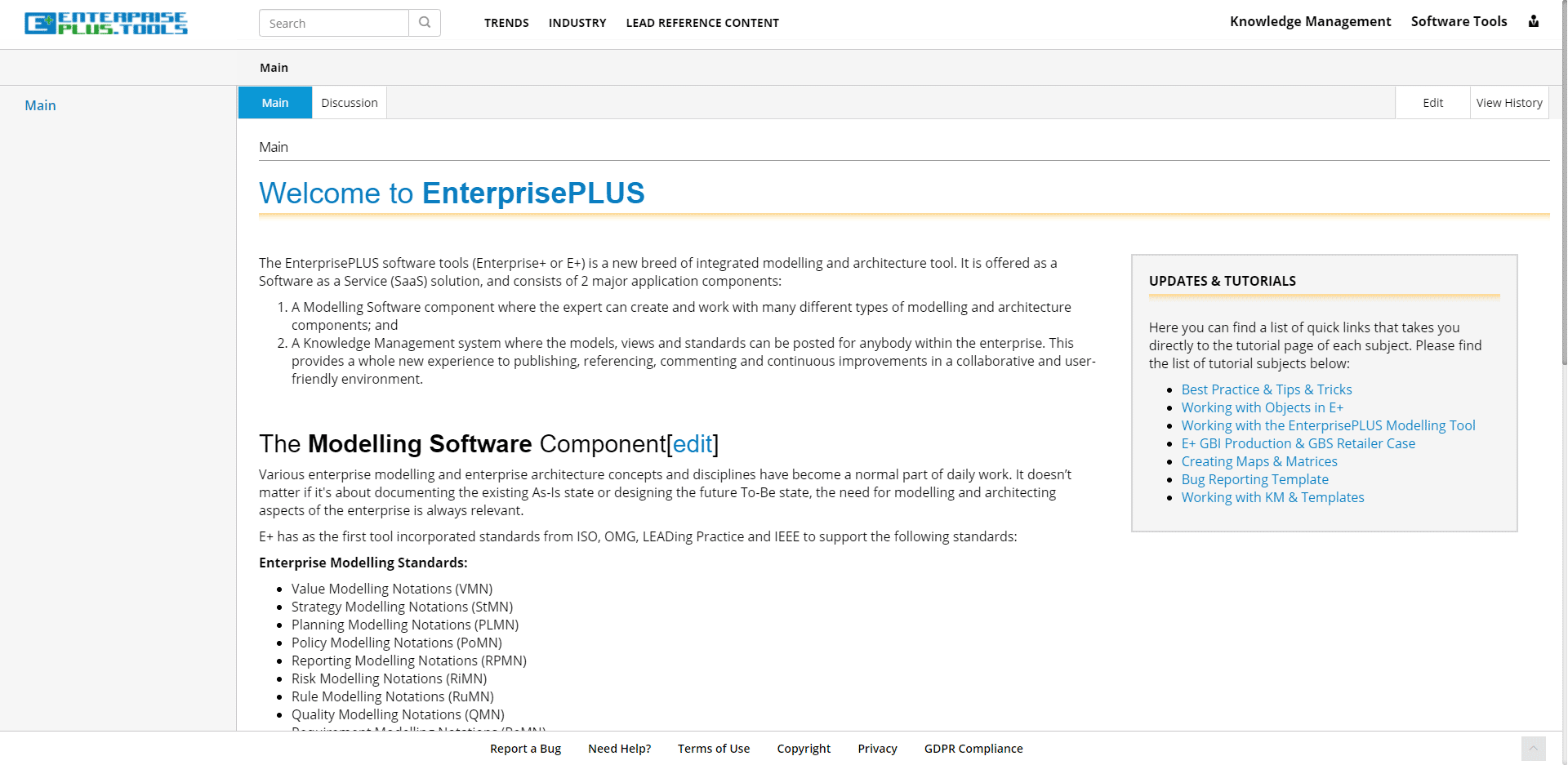Screen dimensions: 1568x765
Task: Click the Main link in left sidebar
Action: coord(40,105)
